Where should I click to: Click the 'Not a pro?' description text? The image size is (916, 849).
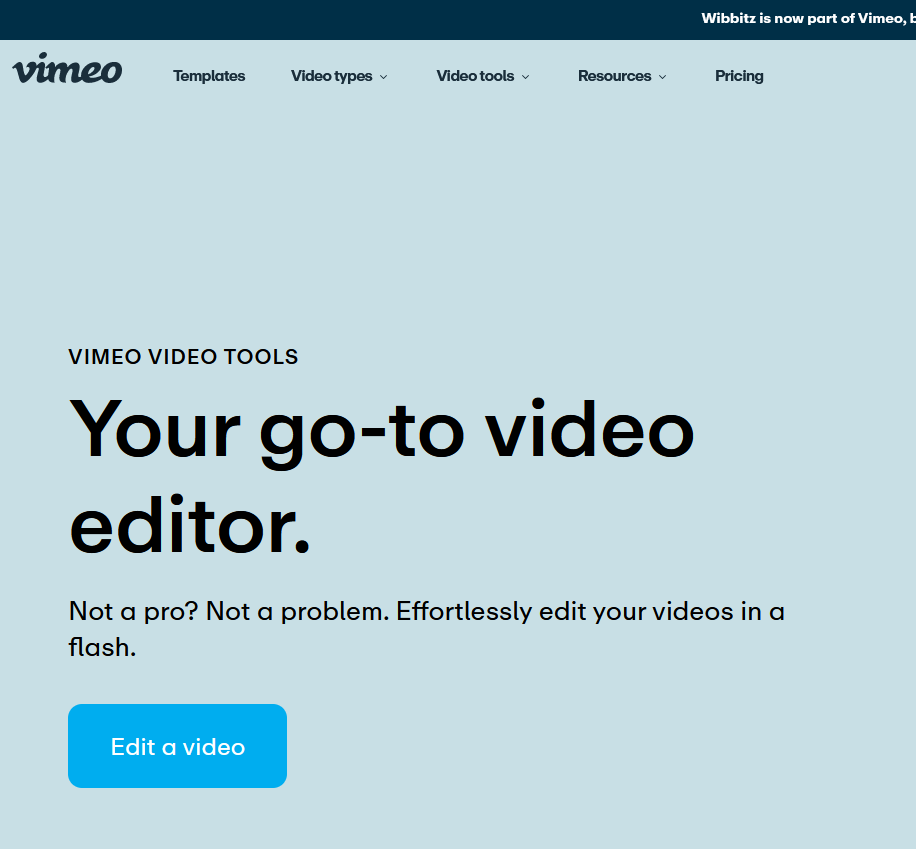click(426, 611)
